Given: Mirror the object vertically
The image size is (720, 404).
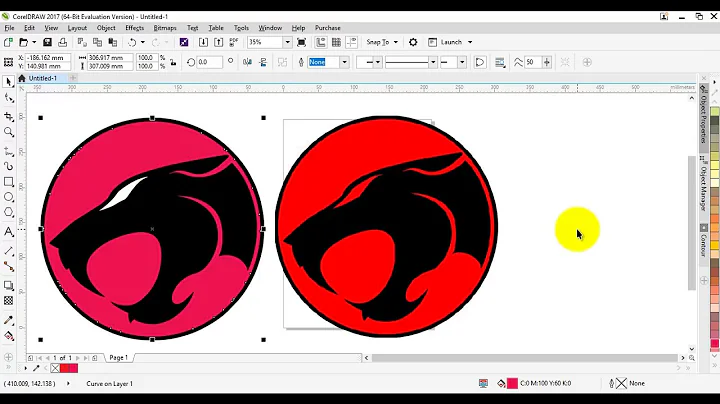Looking at the screenshot, I should coord(263,62).
